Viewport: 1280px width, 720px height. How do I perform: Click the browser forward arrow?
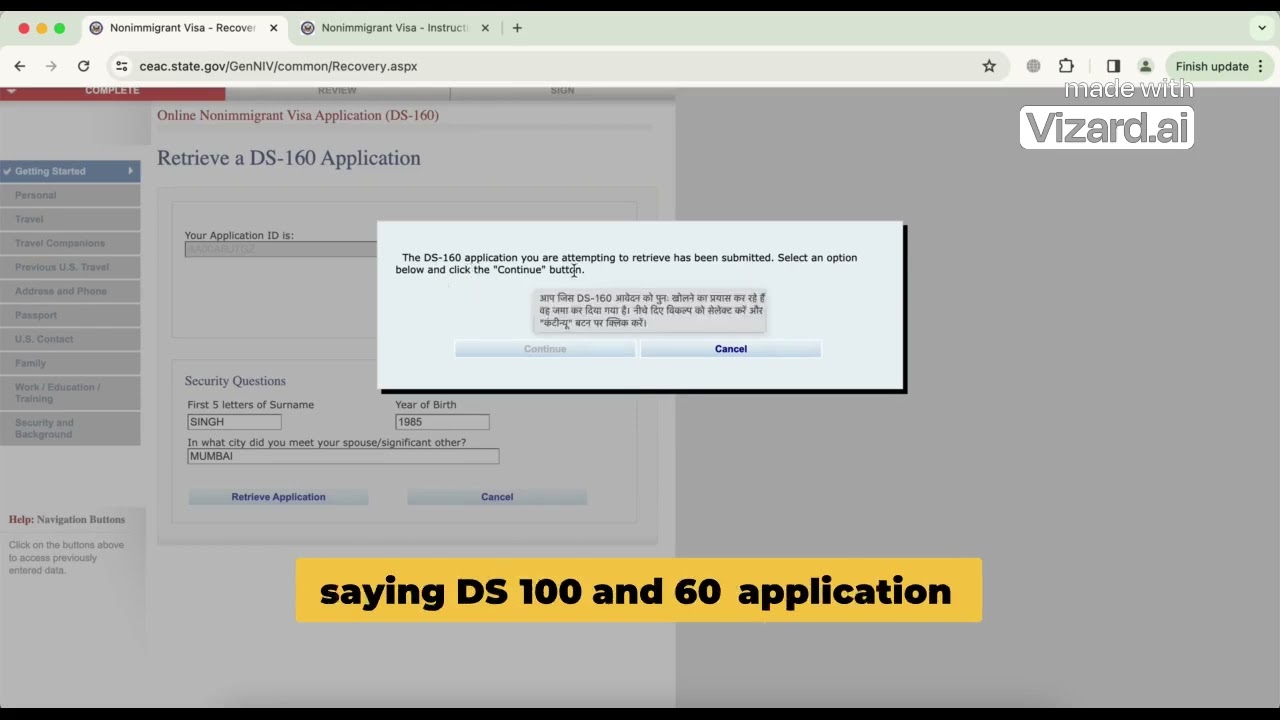52,66
